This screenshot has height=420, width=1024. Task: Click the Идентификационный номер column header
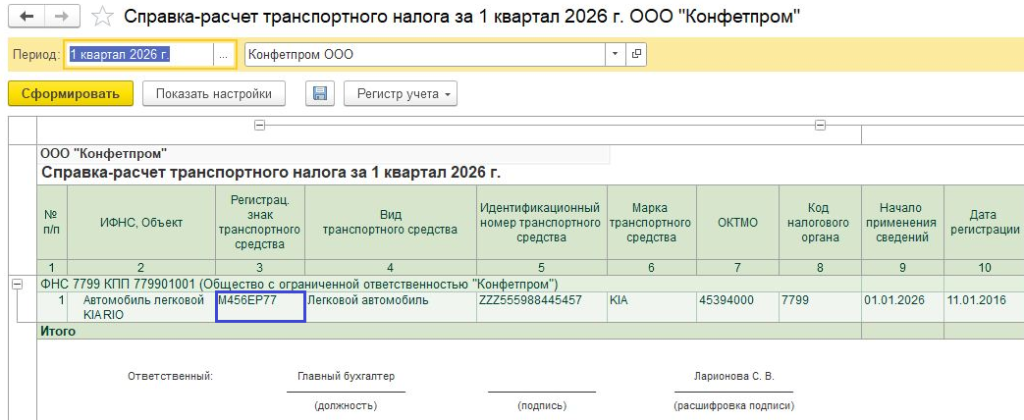541,223
